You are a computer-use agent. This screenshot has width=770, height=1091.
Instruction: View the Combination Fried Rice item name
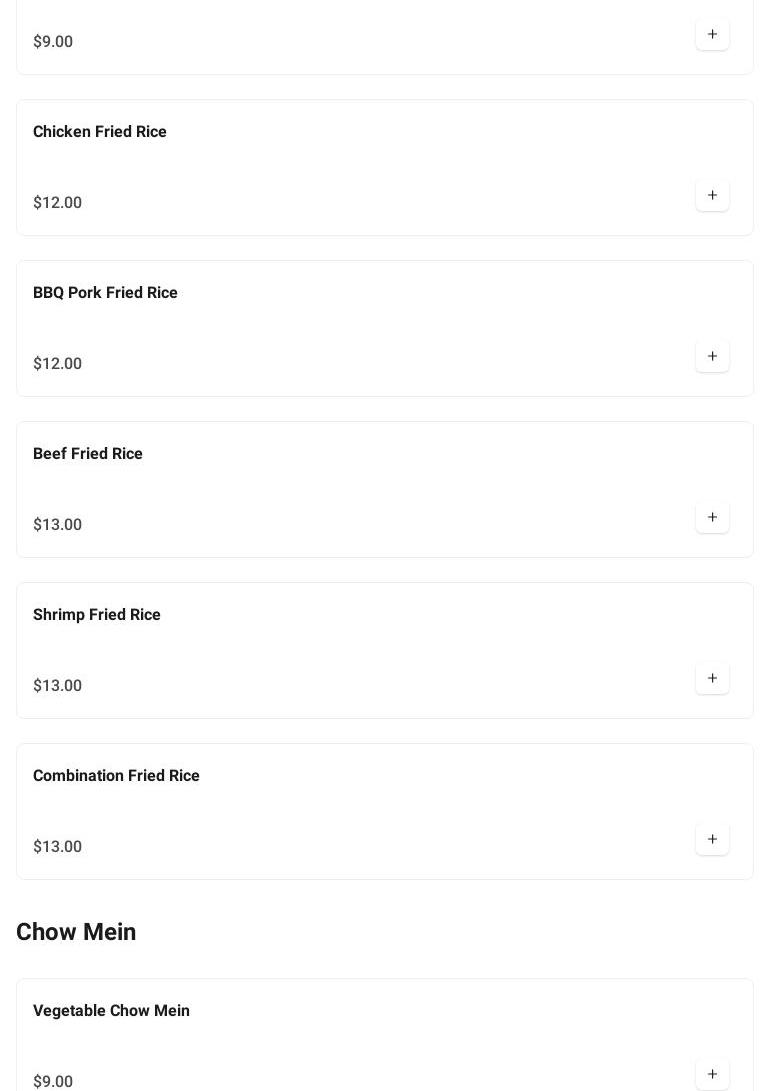[x=116, y=776]
